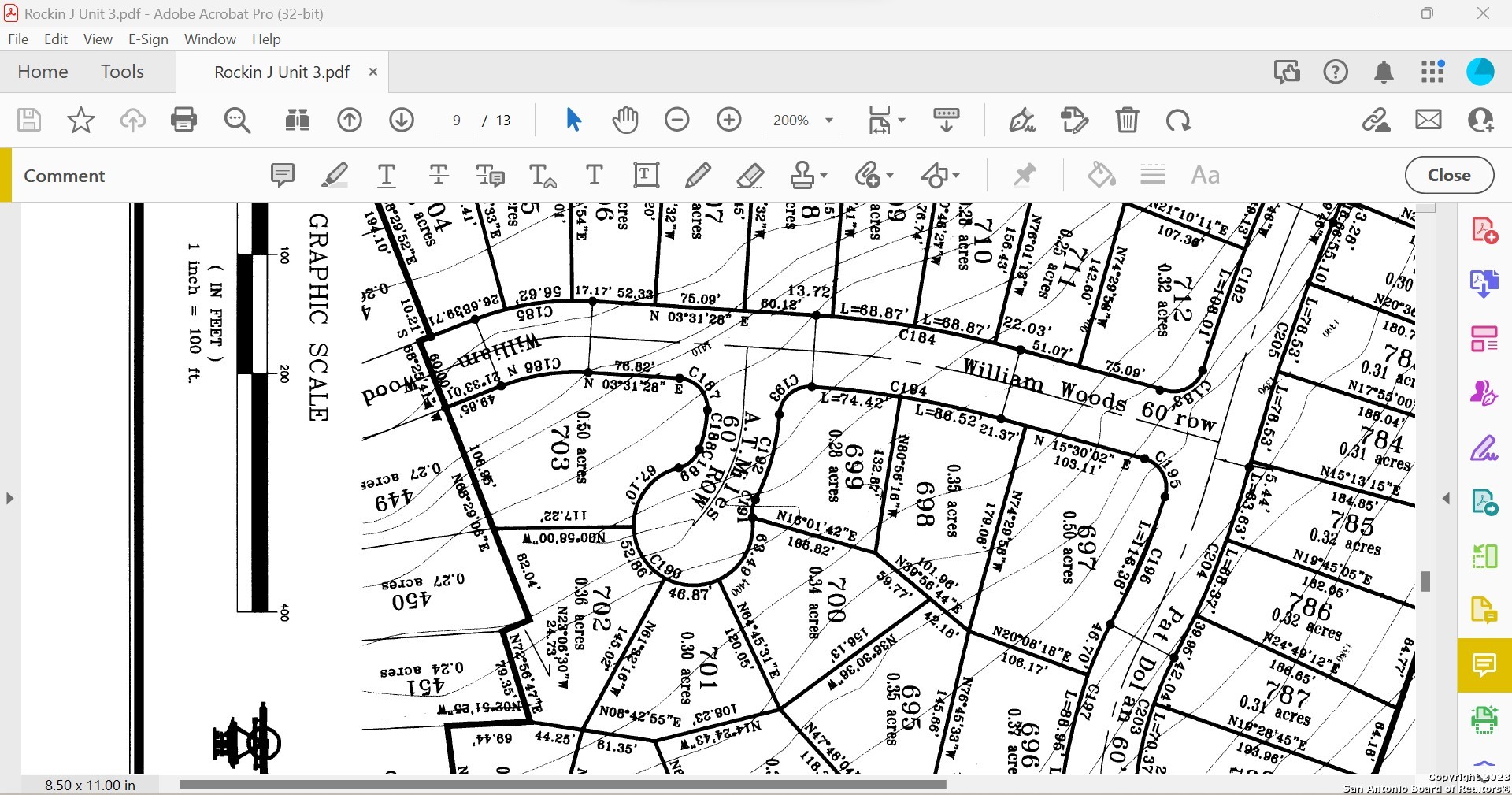Click the Delete trash icon
This screenshot has width=1512, height=795.
coord(1127,121)
